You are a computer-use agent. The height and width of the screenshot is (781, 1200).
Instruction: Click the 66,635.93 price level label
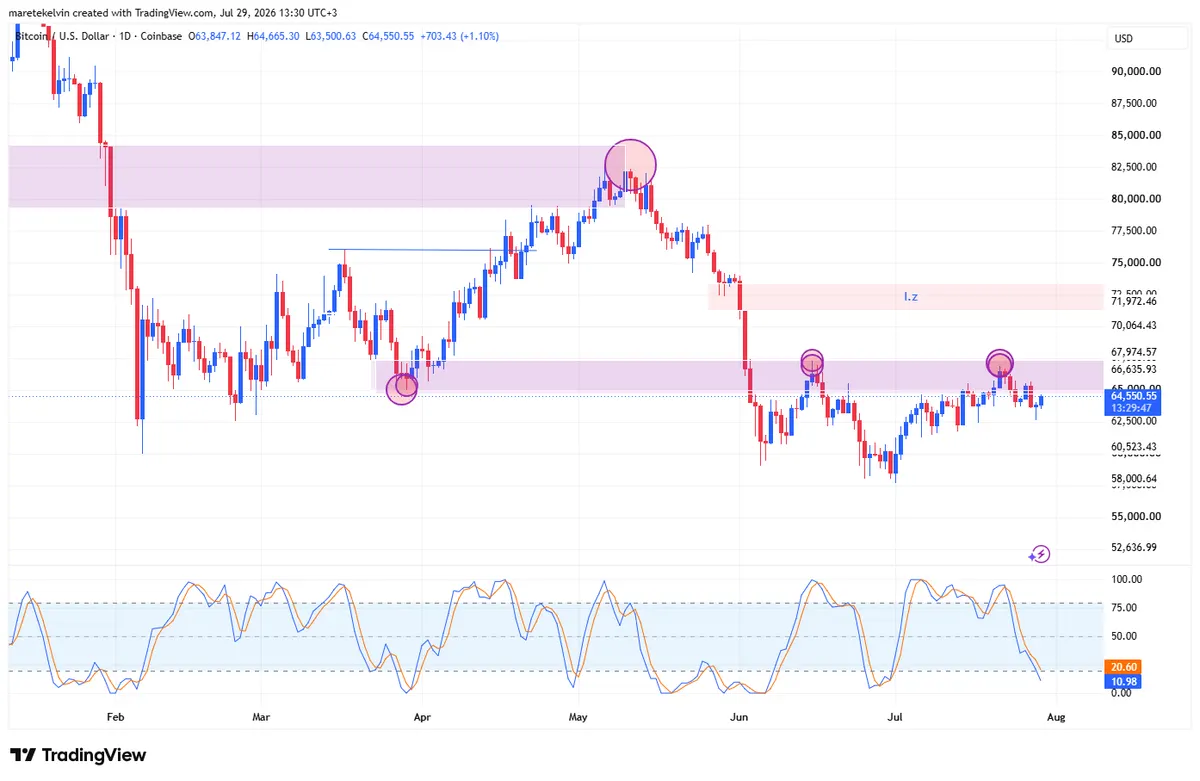(x=1134, y=369)
